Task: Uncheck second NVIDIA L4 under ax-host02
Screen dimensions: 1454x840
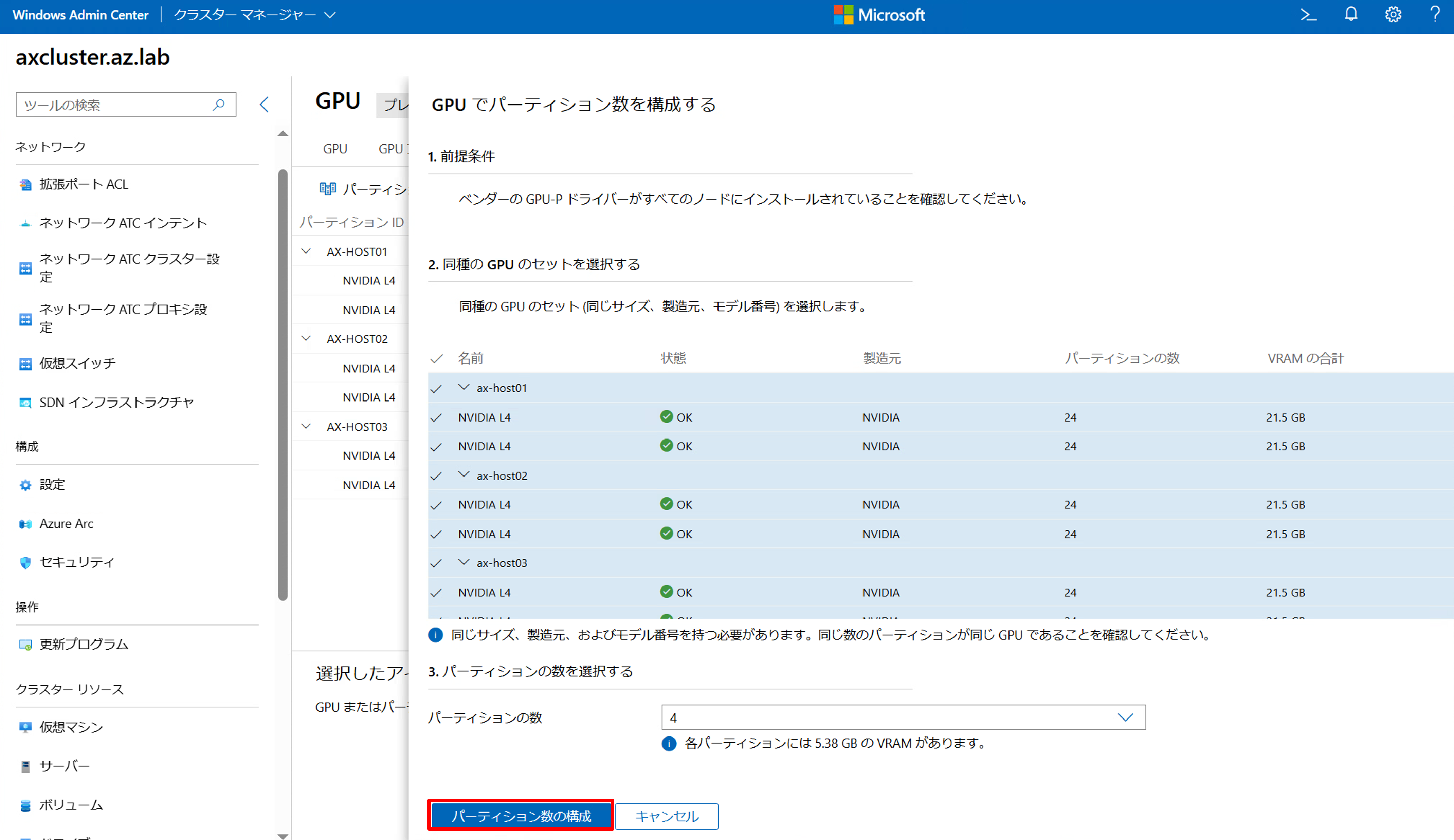Action: point(436,535)
